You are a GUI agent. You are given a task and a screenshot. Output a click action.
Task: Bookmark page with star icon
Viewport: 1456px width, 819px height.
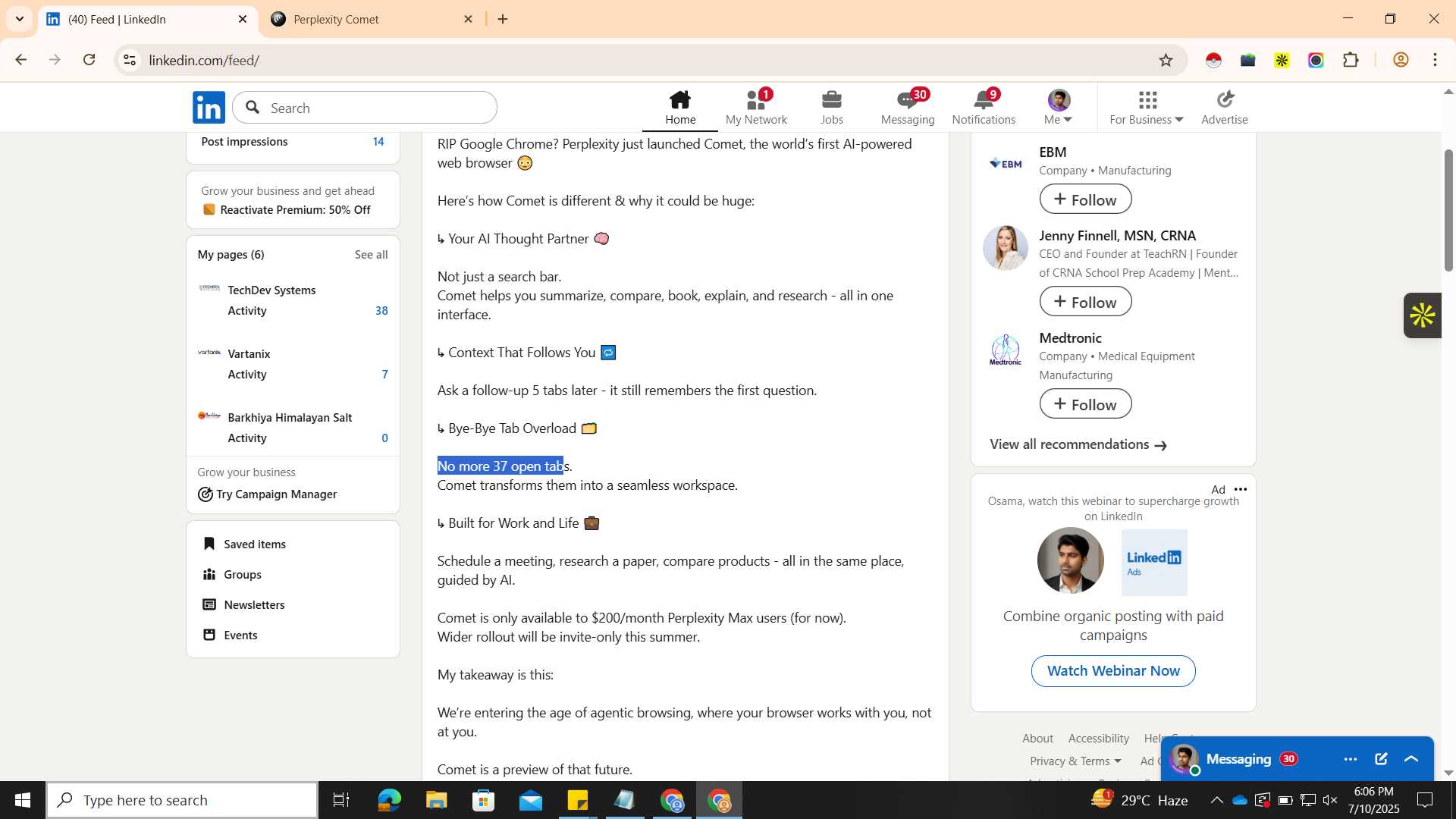1166,60
